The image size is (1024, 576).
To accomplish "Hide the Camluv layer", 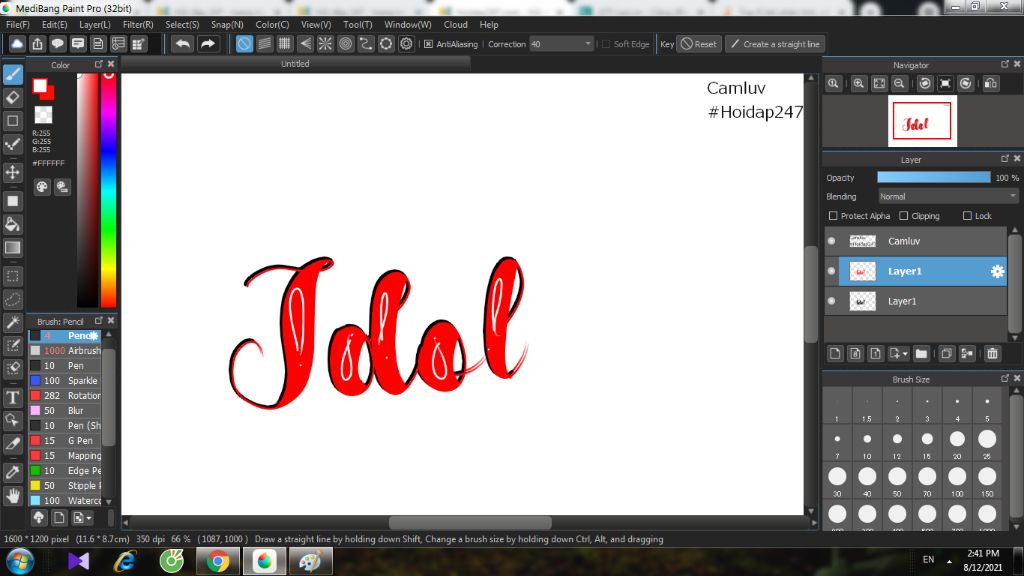I will [x=831, y=241].
